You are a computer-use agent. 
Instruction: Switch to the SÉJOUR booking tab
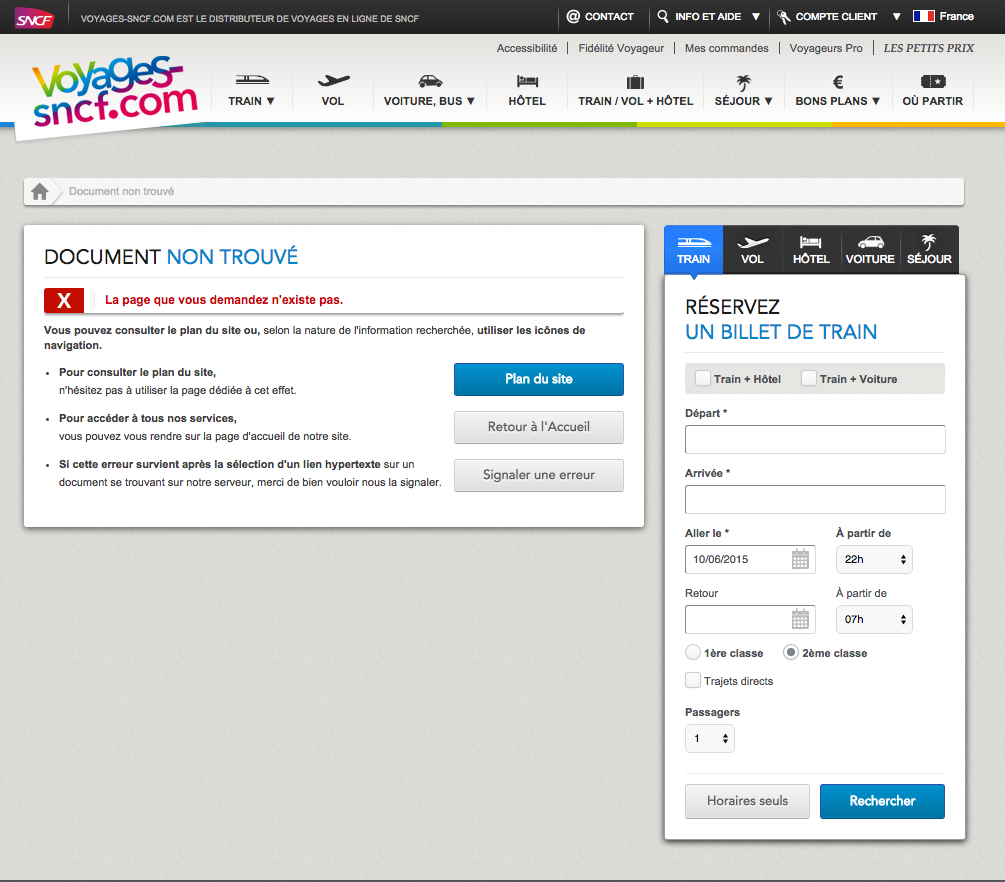point(929,250)
